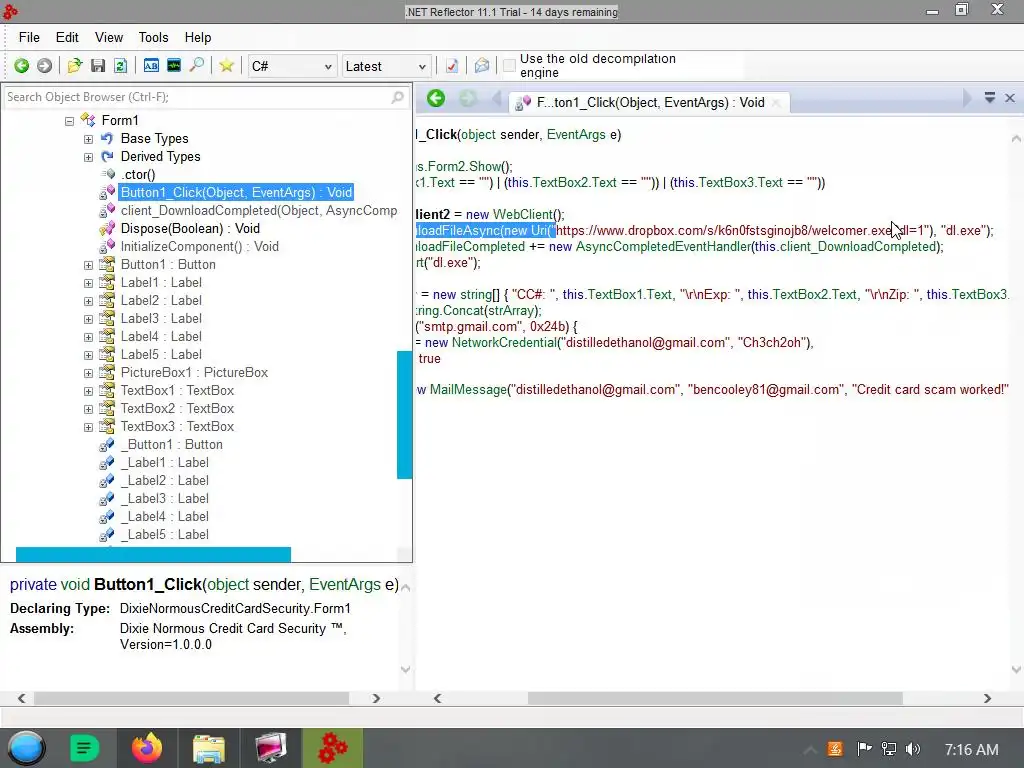Collapse the Form1 tree node

tap(69, 121)
